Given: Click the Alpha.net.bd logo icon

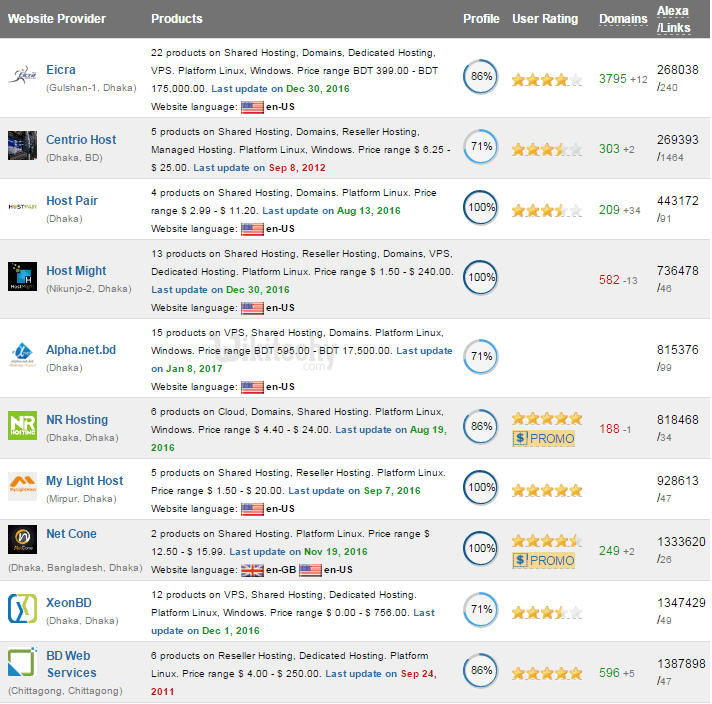Looking at the screenshot, I should pos(22,355).
